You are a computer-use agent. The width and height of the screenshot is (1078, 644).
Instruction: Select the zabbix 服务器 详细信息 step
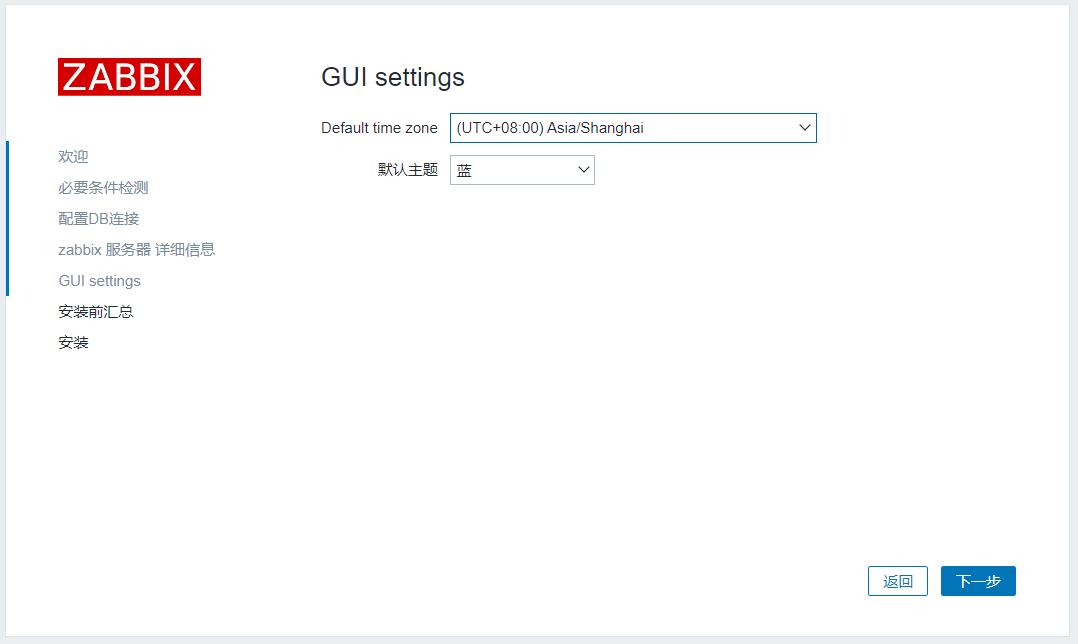pyautogui.click(x=136, y=249)
